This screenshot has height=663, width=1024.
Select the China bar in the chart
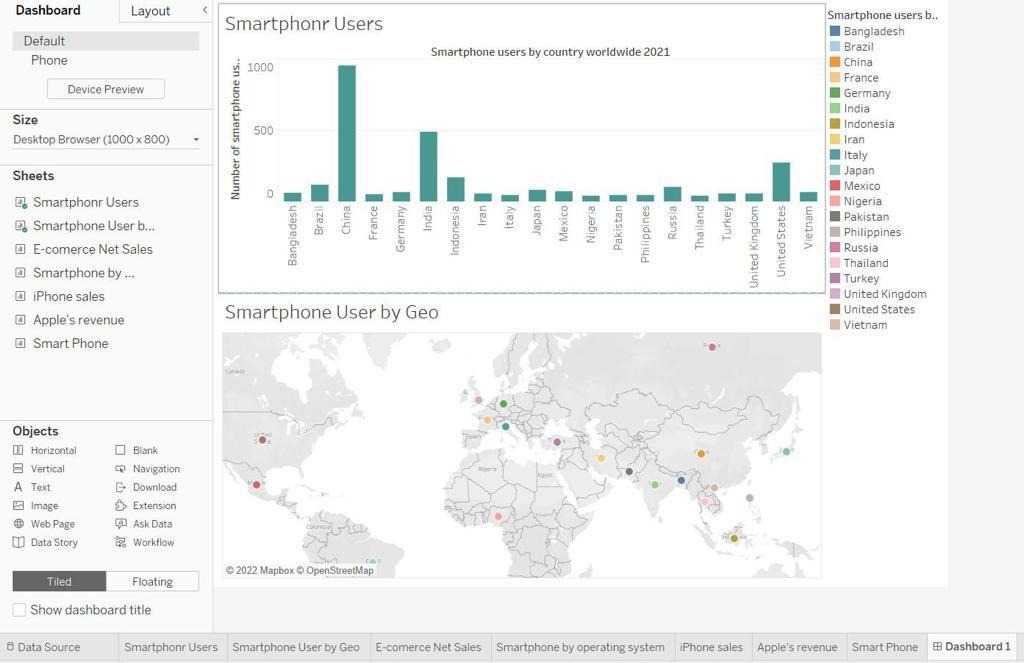[347, 133]
